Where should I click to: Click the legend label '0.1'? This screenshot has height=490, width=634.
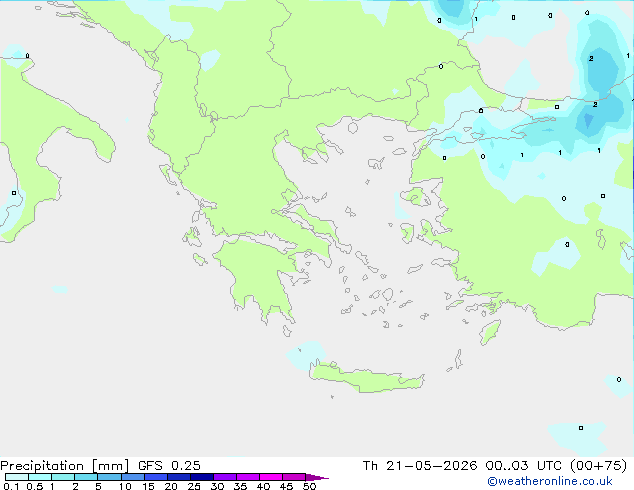11,486
